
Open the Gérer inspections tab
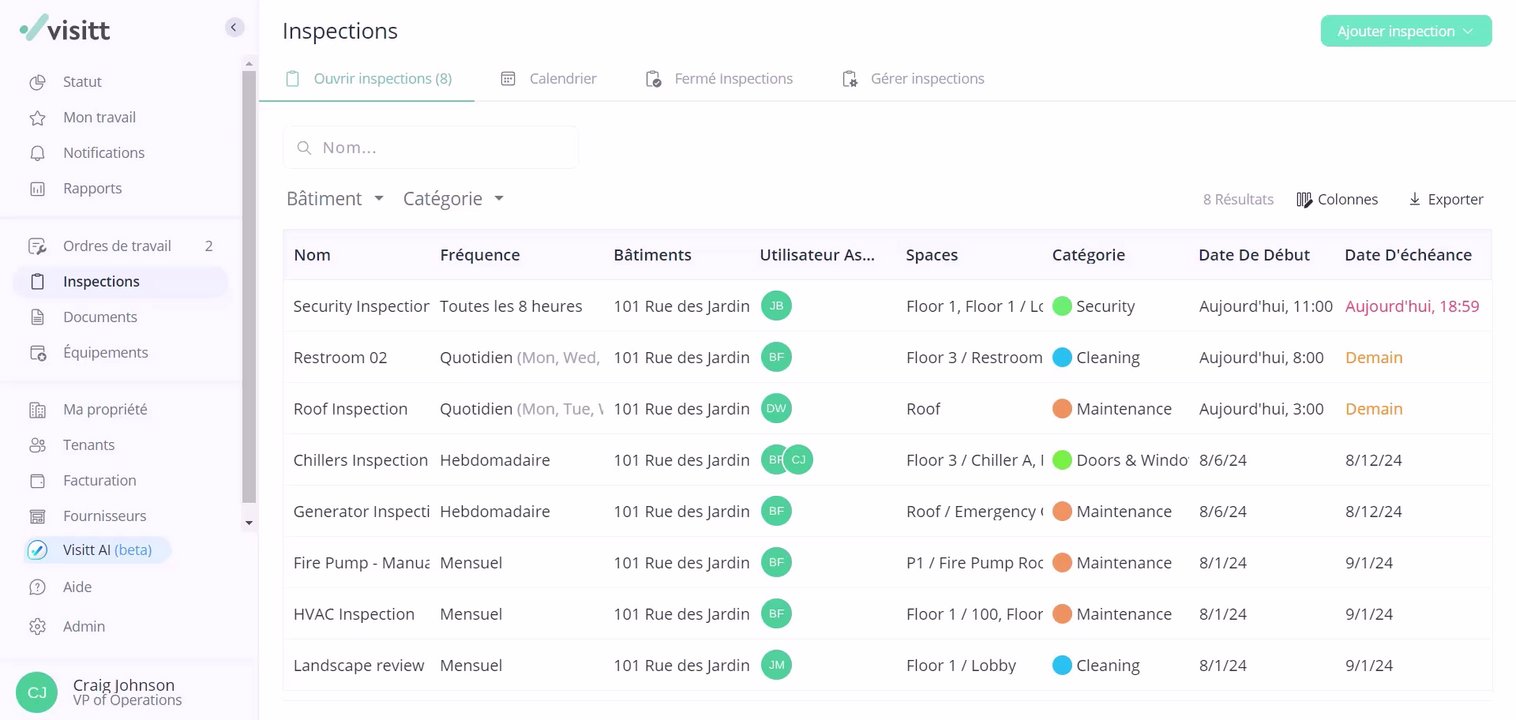[913, 78]
